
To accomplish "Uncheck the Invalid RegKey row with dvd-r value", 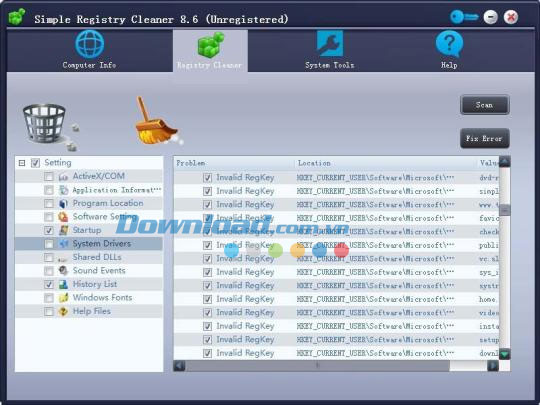I will pos(207,178).
